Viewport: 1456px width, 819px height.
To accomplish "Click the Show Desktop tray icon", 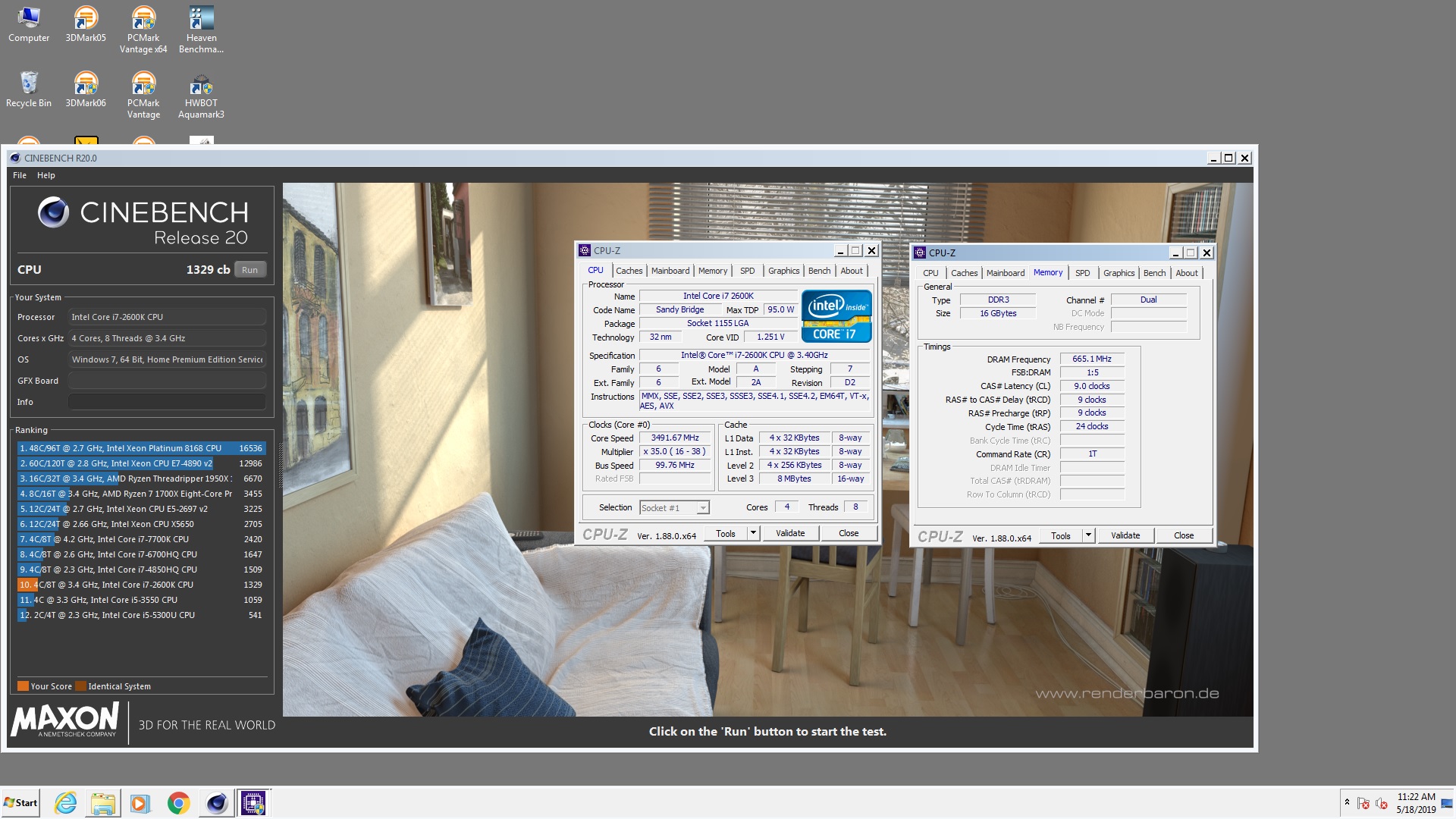I will tap(1447, 803).
